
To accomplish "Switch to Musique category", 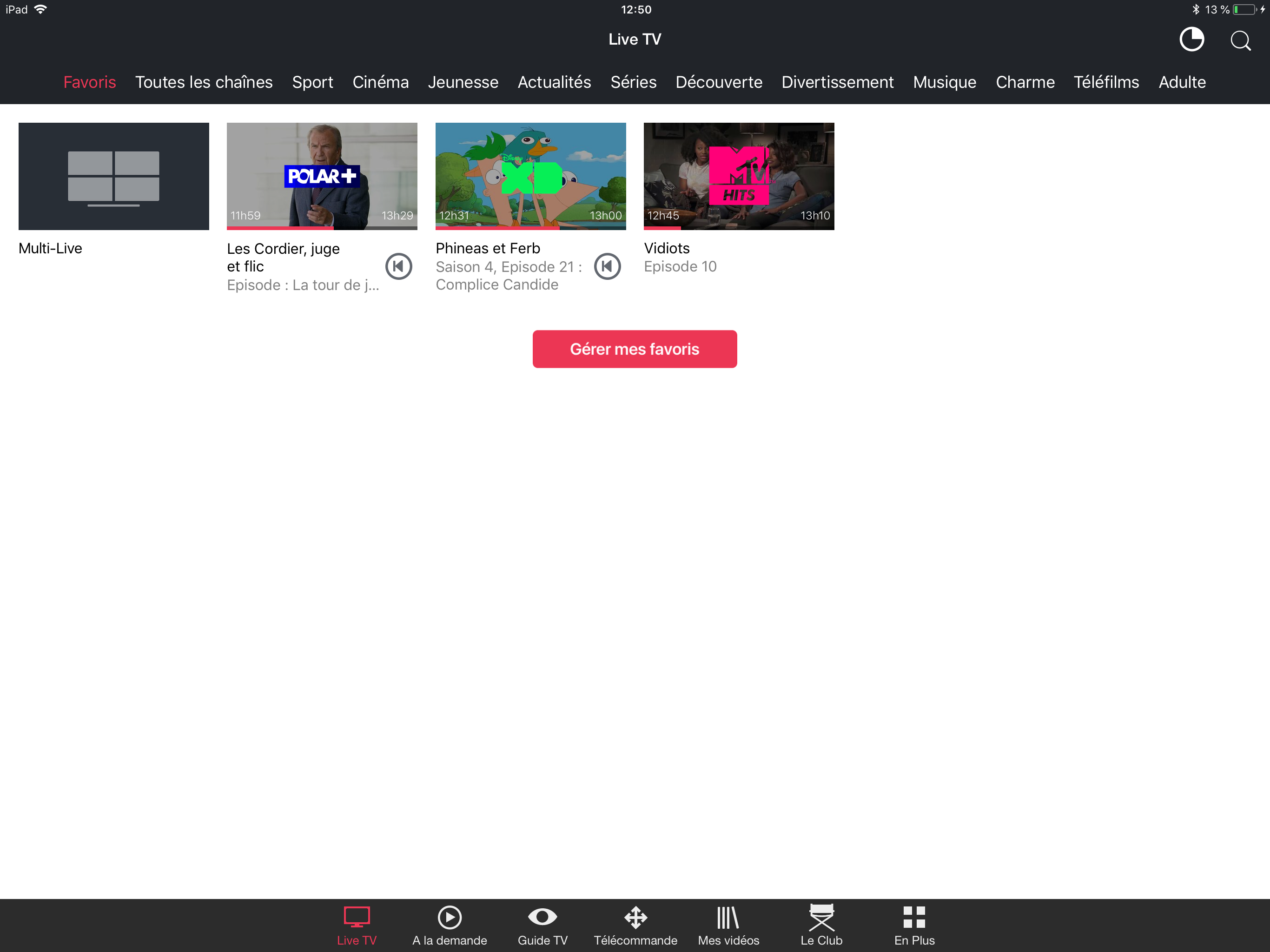I will click(945, 82).
